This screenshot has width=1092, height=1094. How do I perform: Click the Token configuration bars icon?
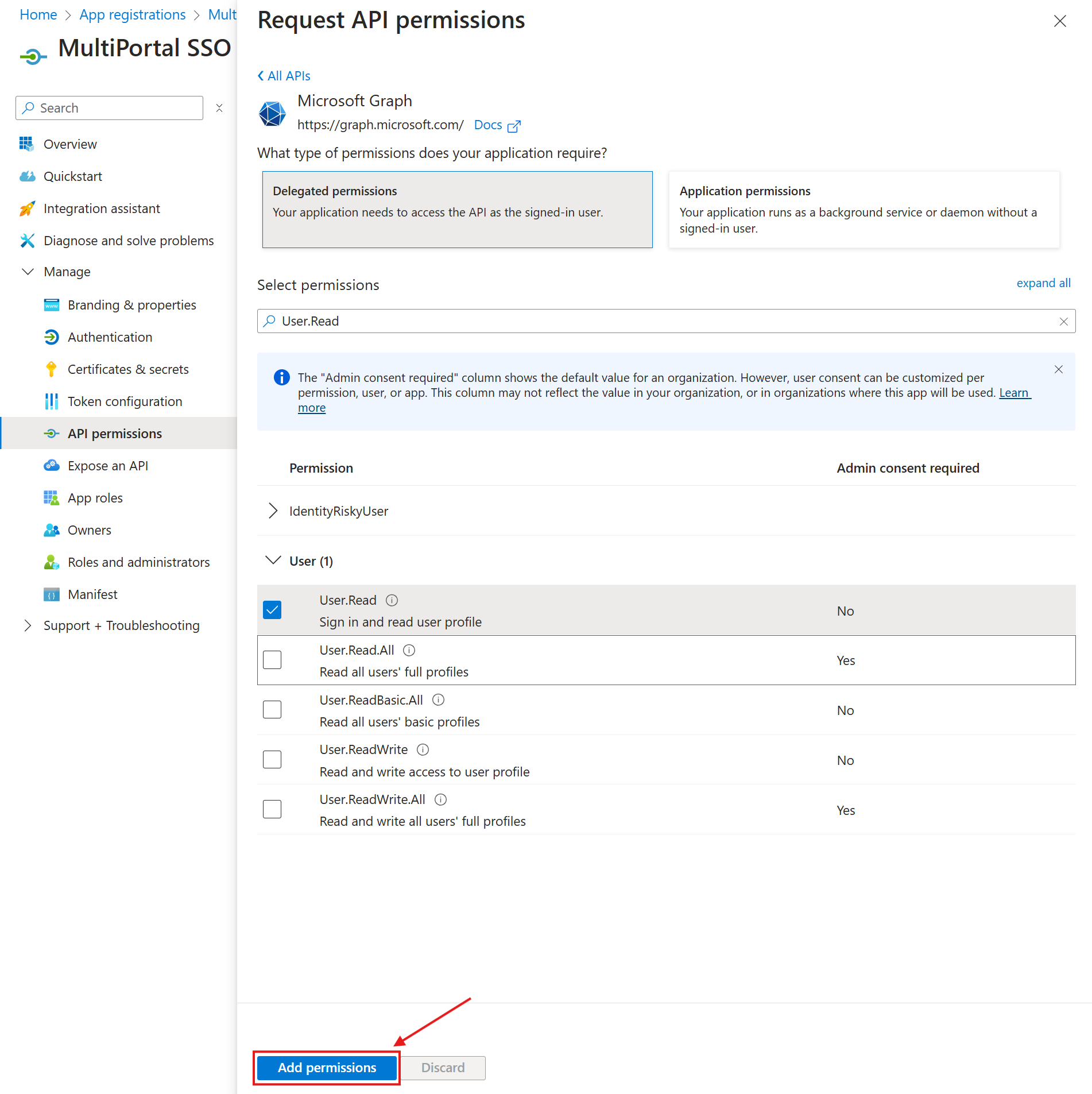[52, 401]
